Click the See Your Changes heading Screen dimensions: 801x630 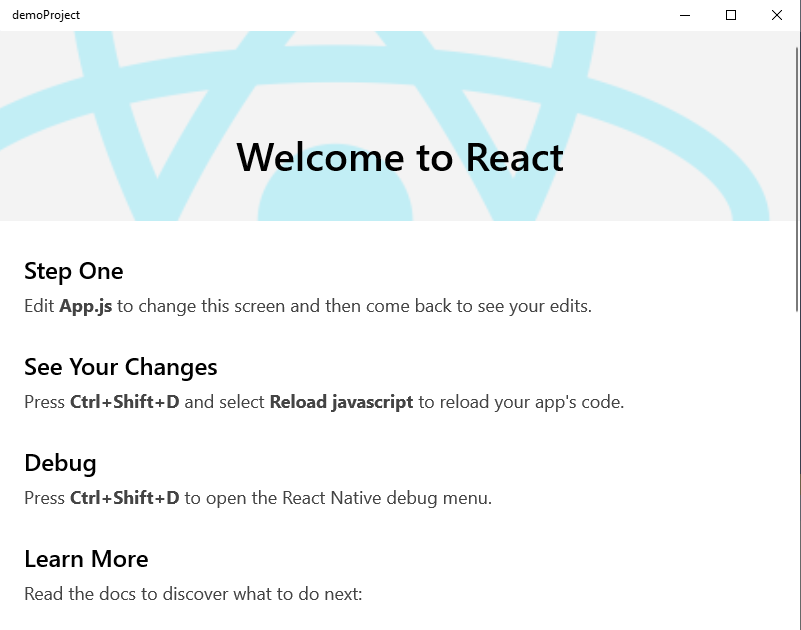(120, 367)
